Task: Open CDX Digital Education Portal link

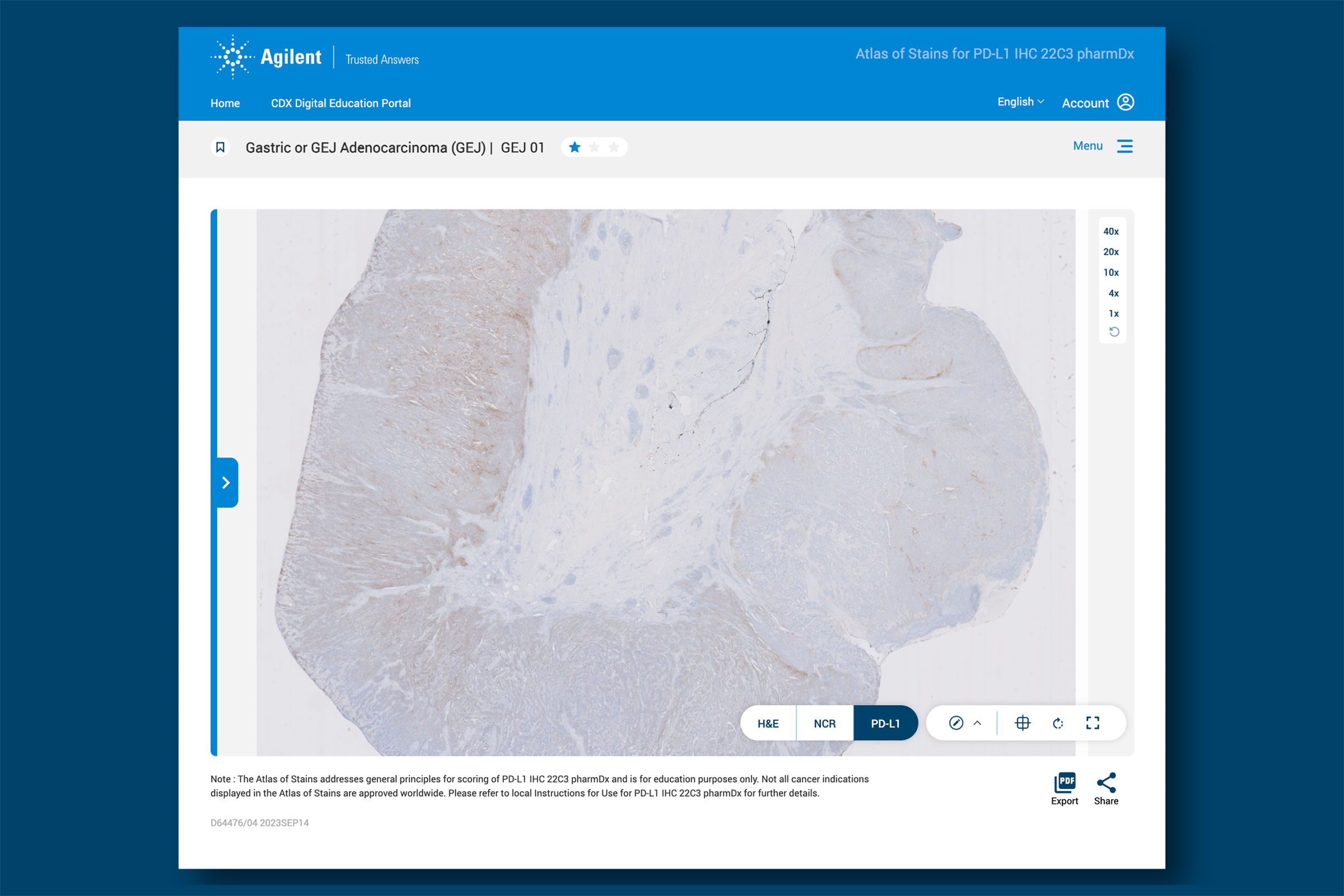Action: (x=340, y=104)
